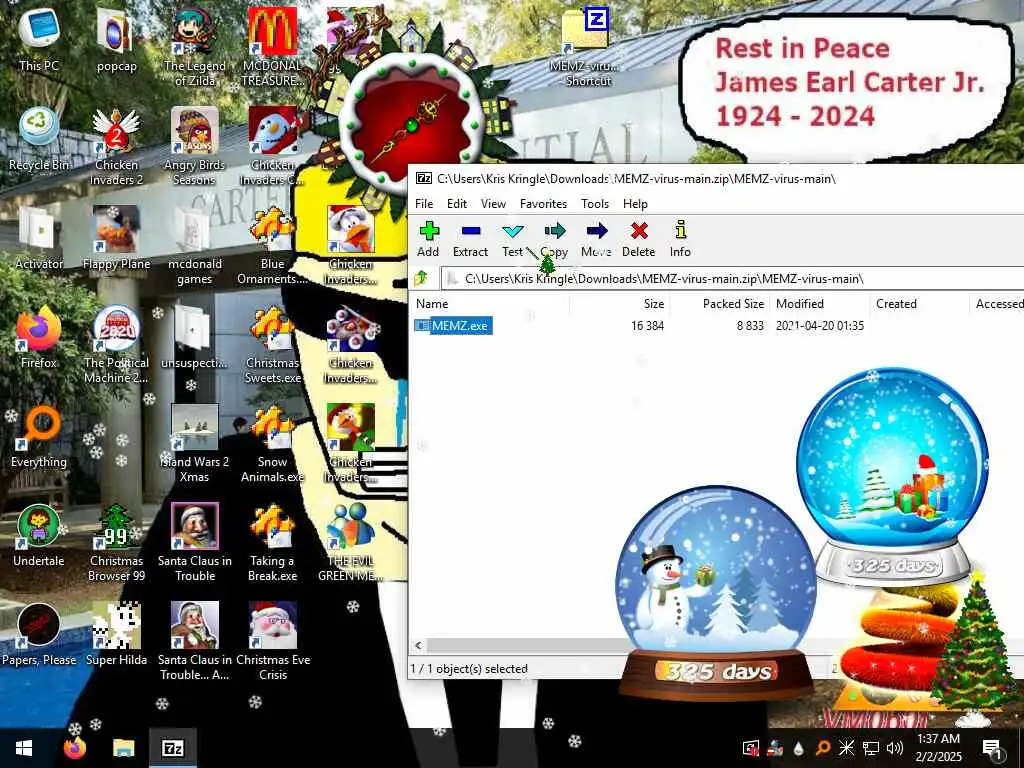Open the Favorites menu
The image size is (1024, 768).
(543, 204)
